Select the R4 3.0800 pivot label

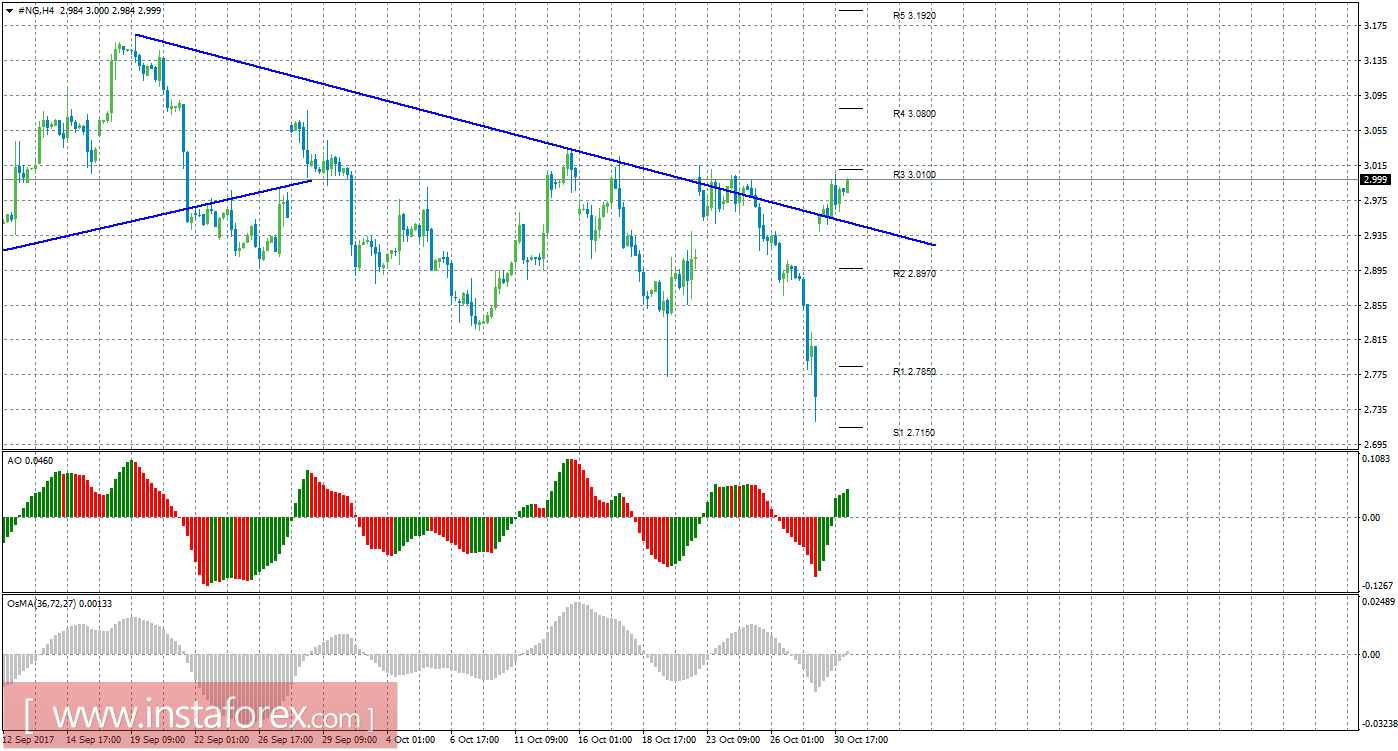point(914,114)
